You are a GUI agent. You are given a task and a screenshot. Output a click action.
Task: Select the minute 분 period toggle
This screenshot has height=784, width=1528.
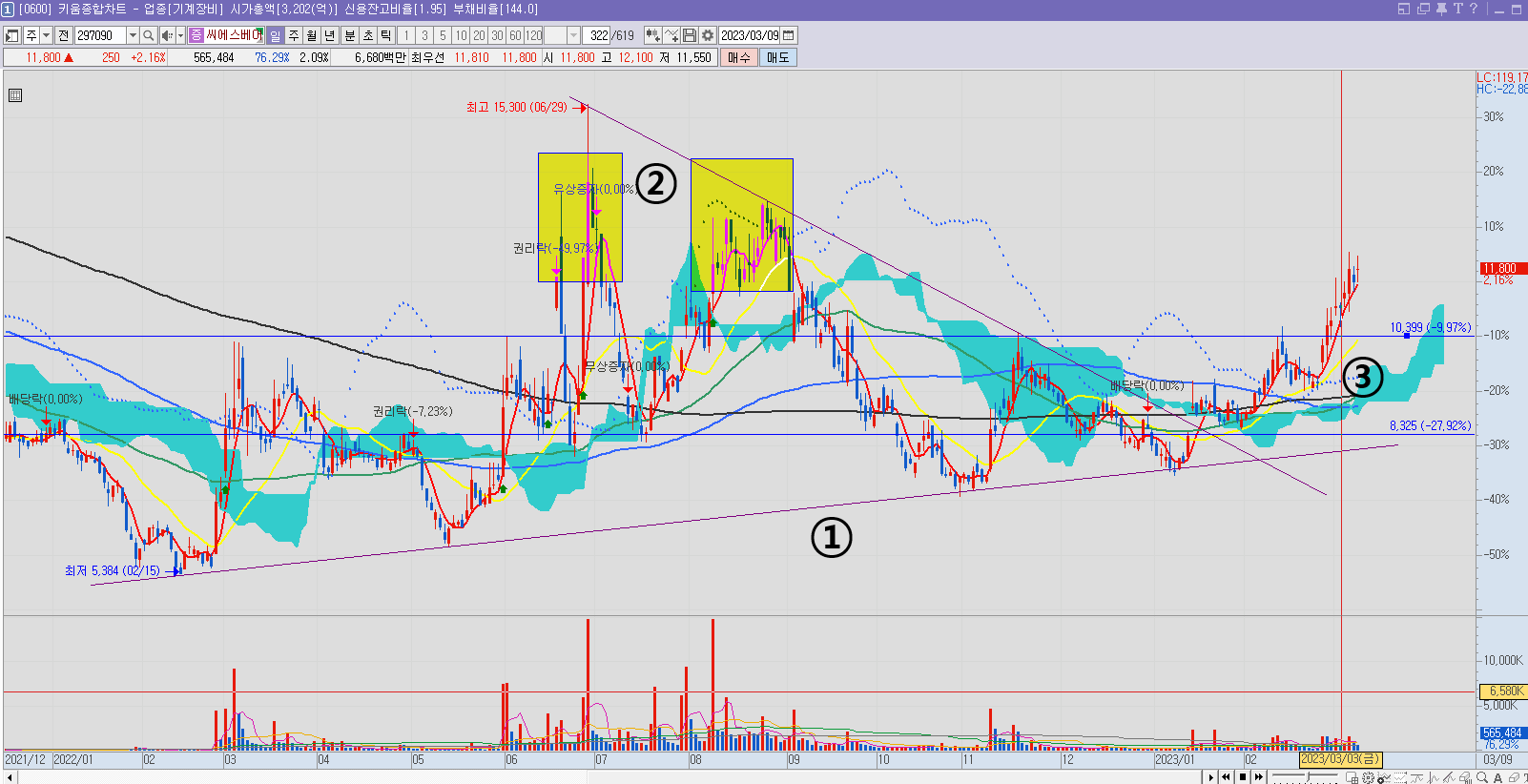(349, 35)
